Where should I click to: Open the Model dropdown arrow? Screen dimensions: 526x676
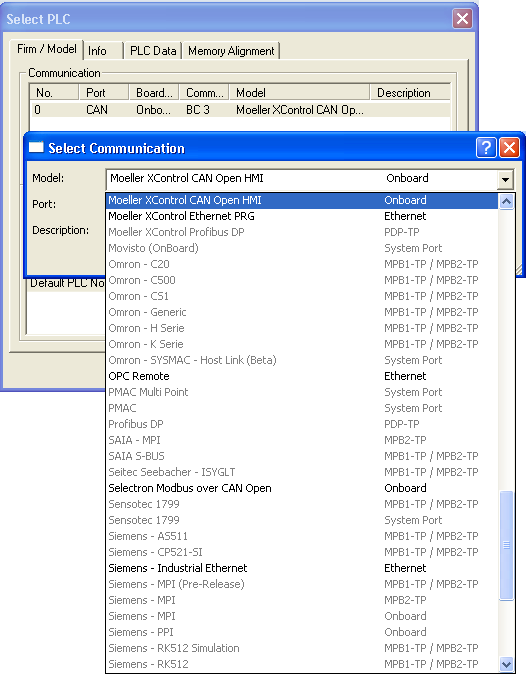(505, 178)
